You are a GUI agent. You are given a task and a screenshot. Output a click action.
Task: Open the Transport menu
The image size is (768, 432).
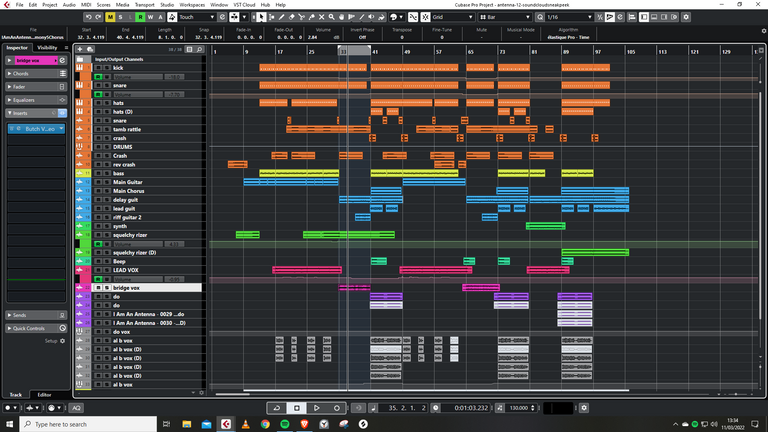tap(144, 5)
